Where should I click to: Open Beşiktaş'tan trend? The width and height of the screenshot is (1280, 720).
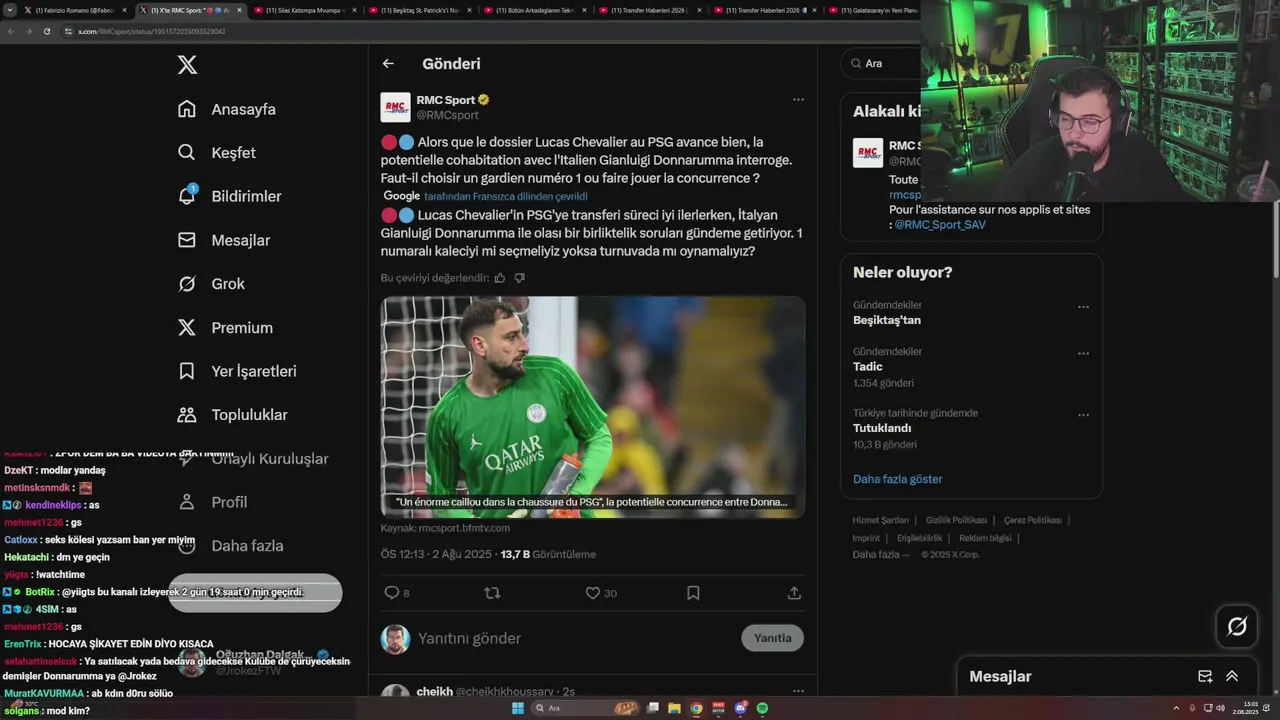[887, 320]
